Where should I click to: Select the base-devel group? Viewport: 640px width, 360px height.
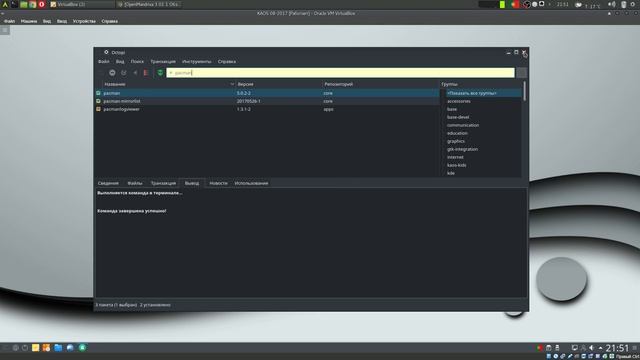[x=458, y=117]
